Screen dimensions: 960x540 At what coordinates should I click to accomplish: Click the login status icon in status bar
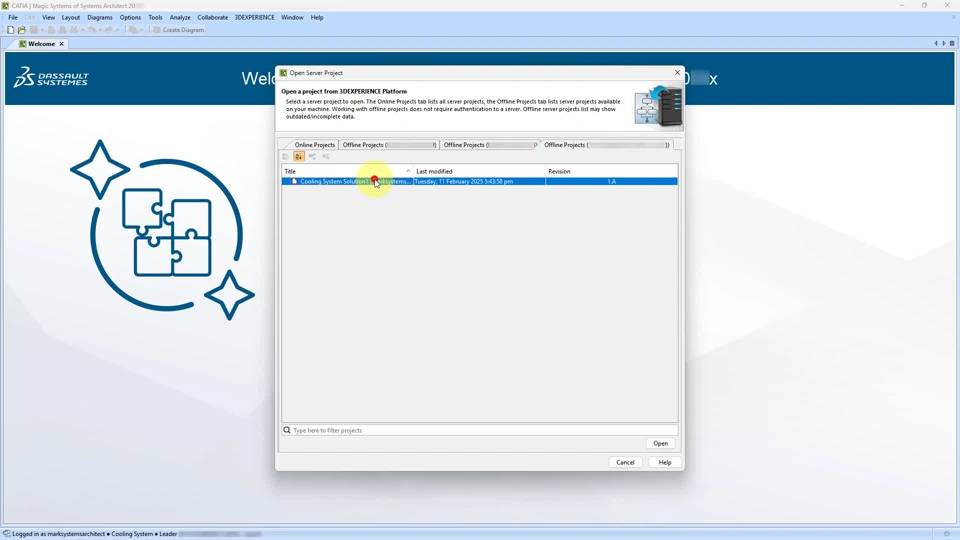pos(6,533)
